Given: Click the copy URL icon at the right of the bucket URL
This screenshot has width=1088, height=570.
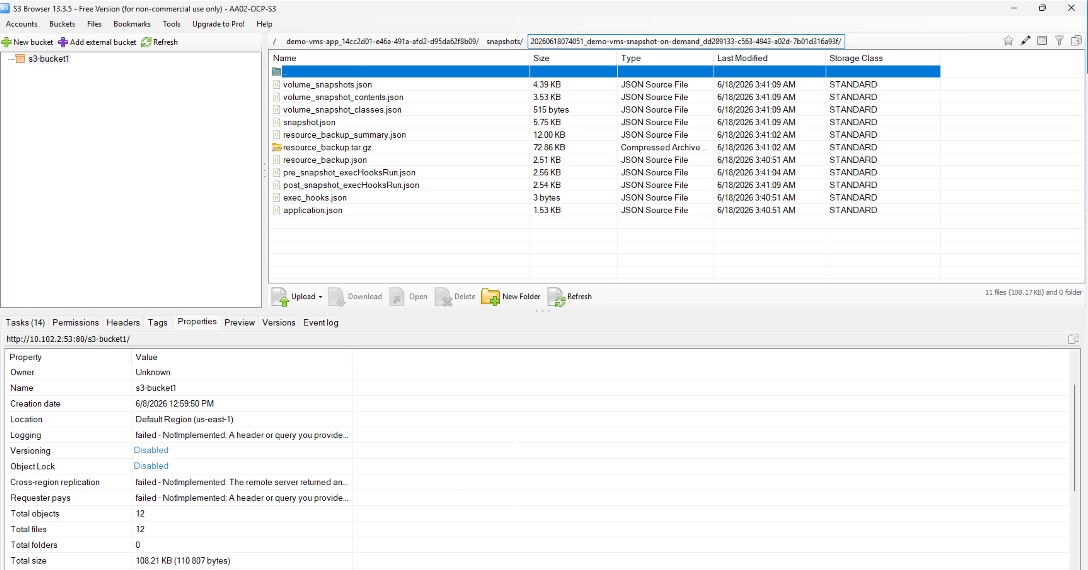Looking at the screenshot, I should tap(1073, 339).
